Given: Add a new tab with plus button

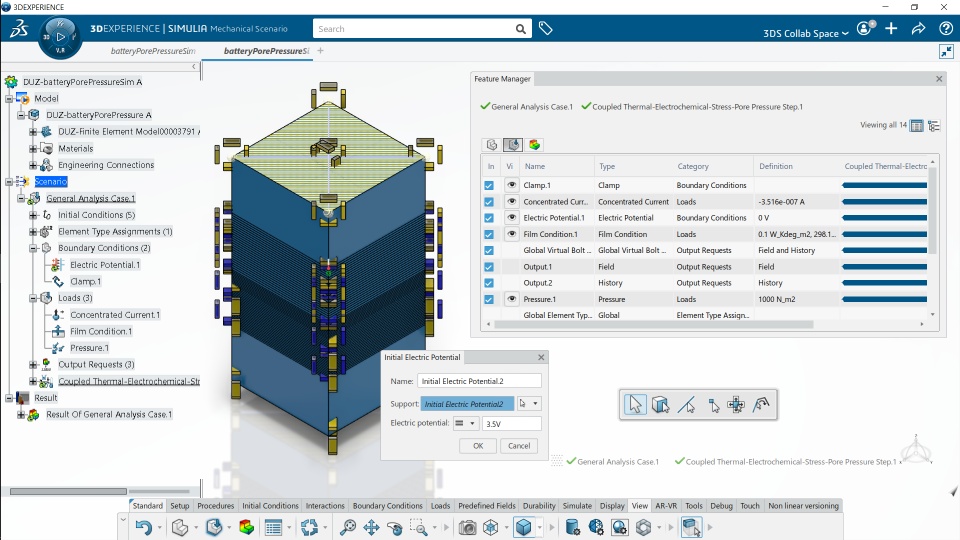Looking at the screenshot, I should click(x=320, y=51).
